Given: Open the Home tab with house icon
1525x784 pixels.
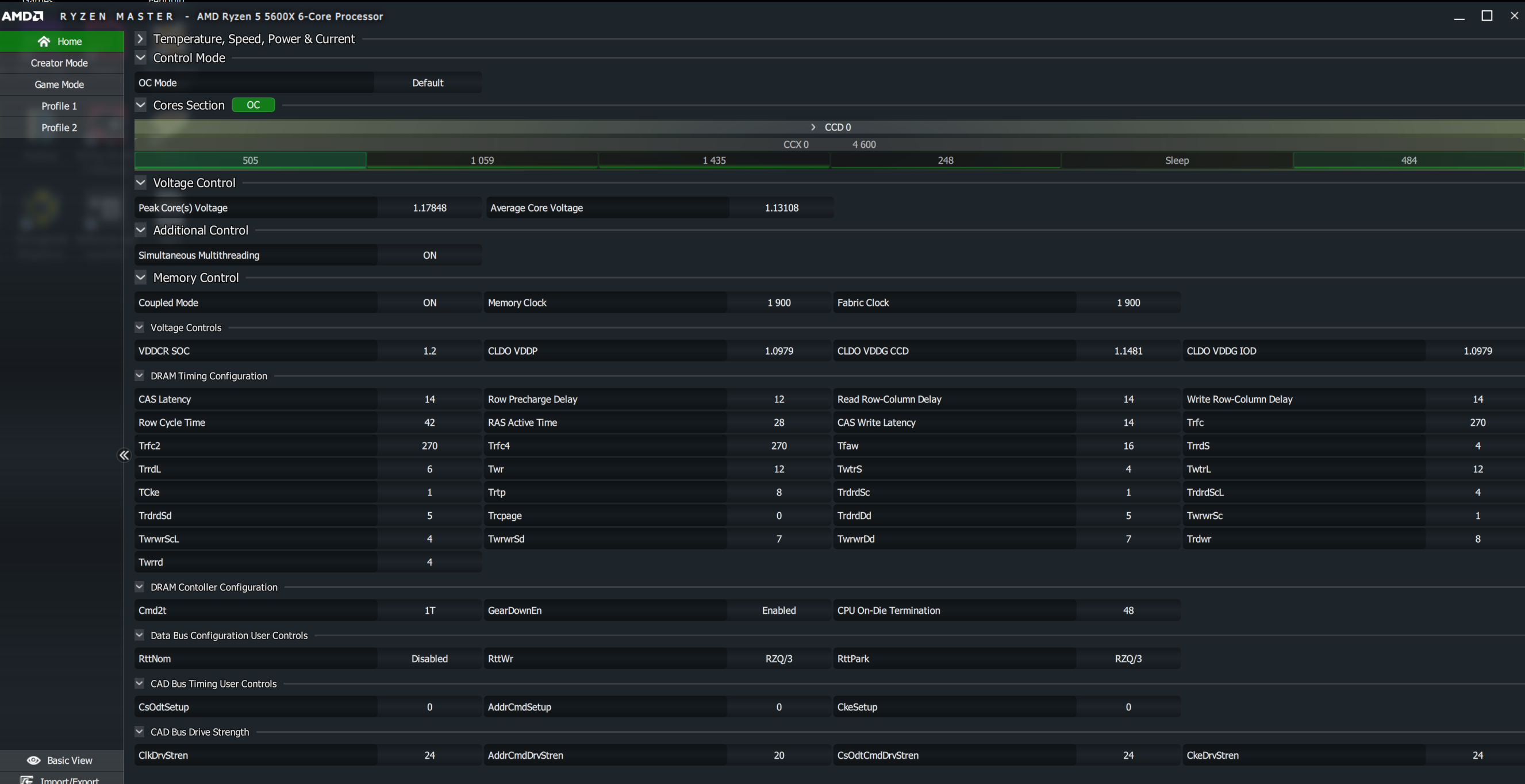Looking at the screenshot, I should (x=62, y=41).
